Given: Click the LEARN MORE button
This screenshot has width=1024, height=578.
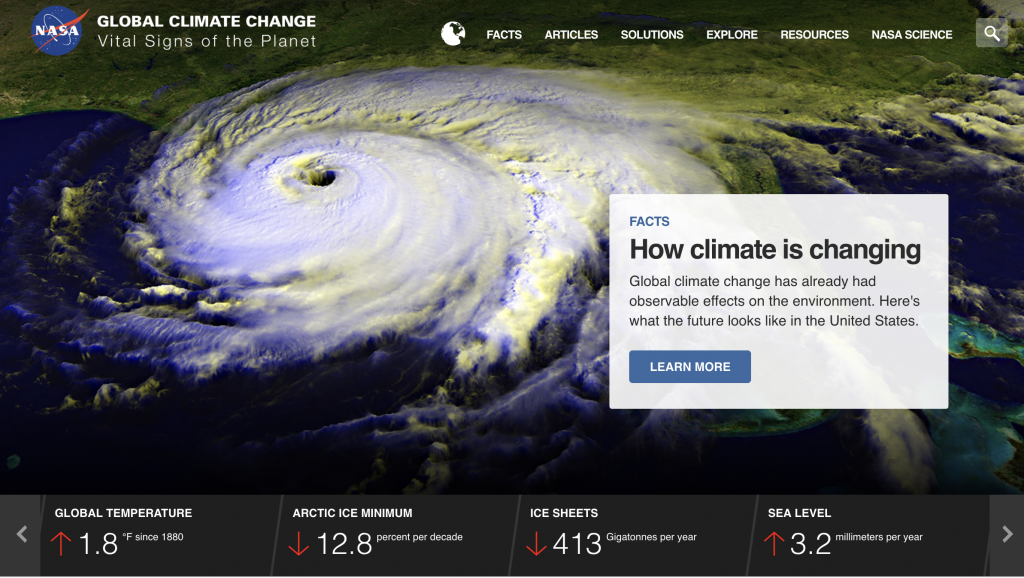Looking at the screenshot, I should [x=689, y=366].
